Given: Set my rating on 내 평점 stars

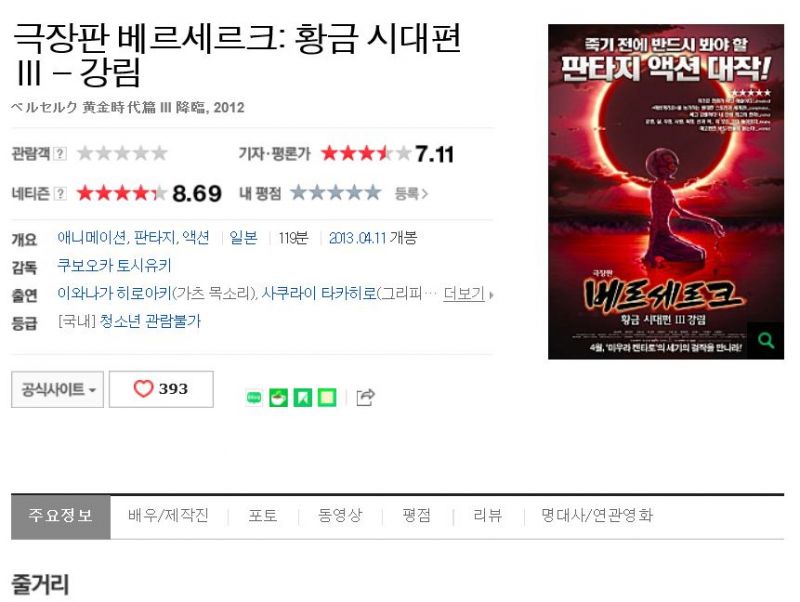Looking at the screenshot, I should tap(336, 193).
